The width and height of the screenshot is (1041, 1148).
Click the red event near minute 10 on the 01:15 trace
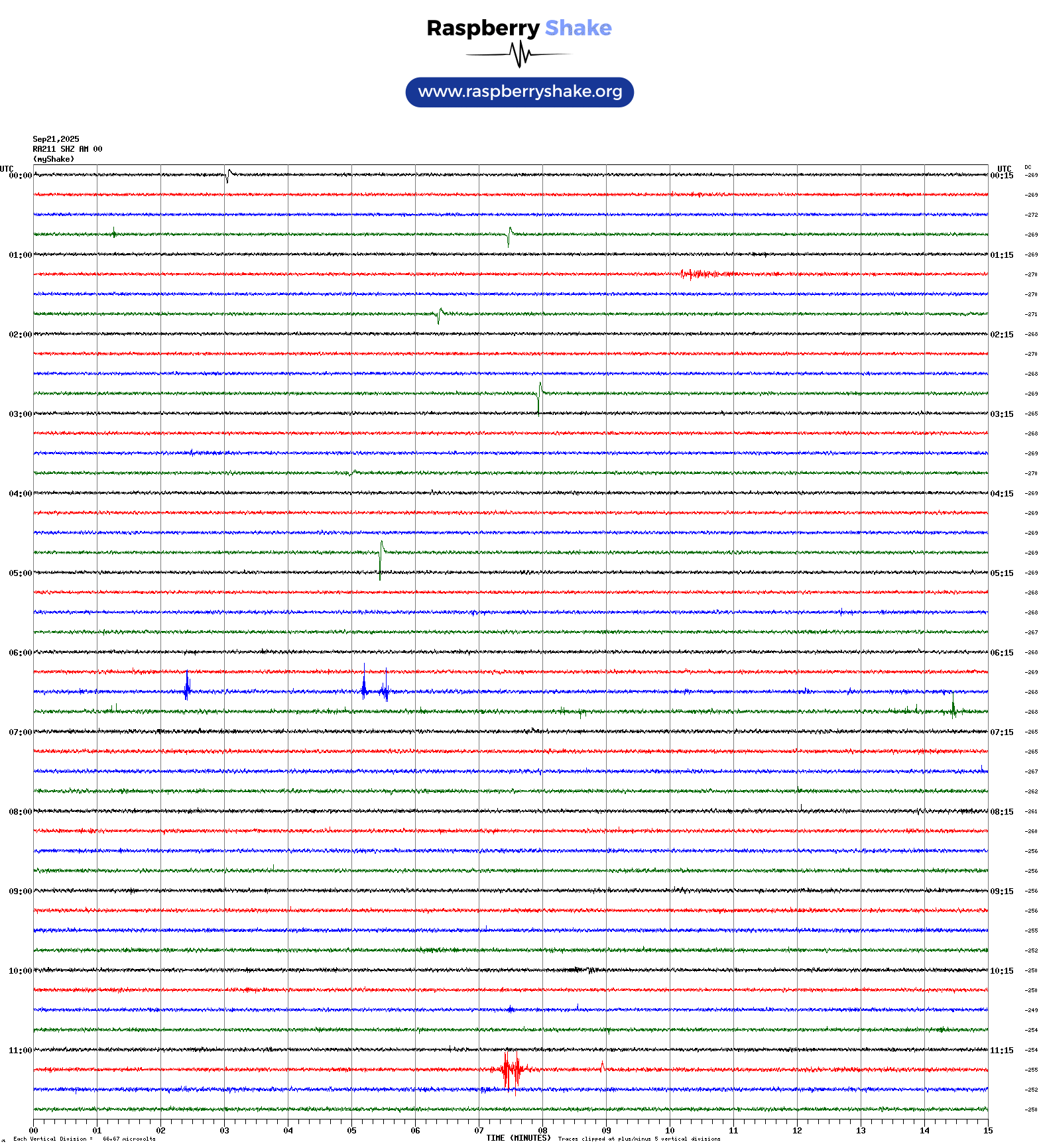point(696,274)
